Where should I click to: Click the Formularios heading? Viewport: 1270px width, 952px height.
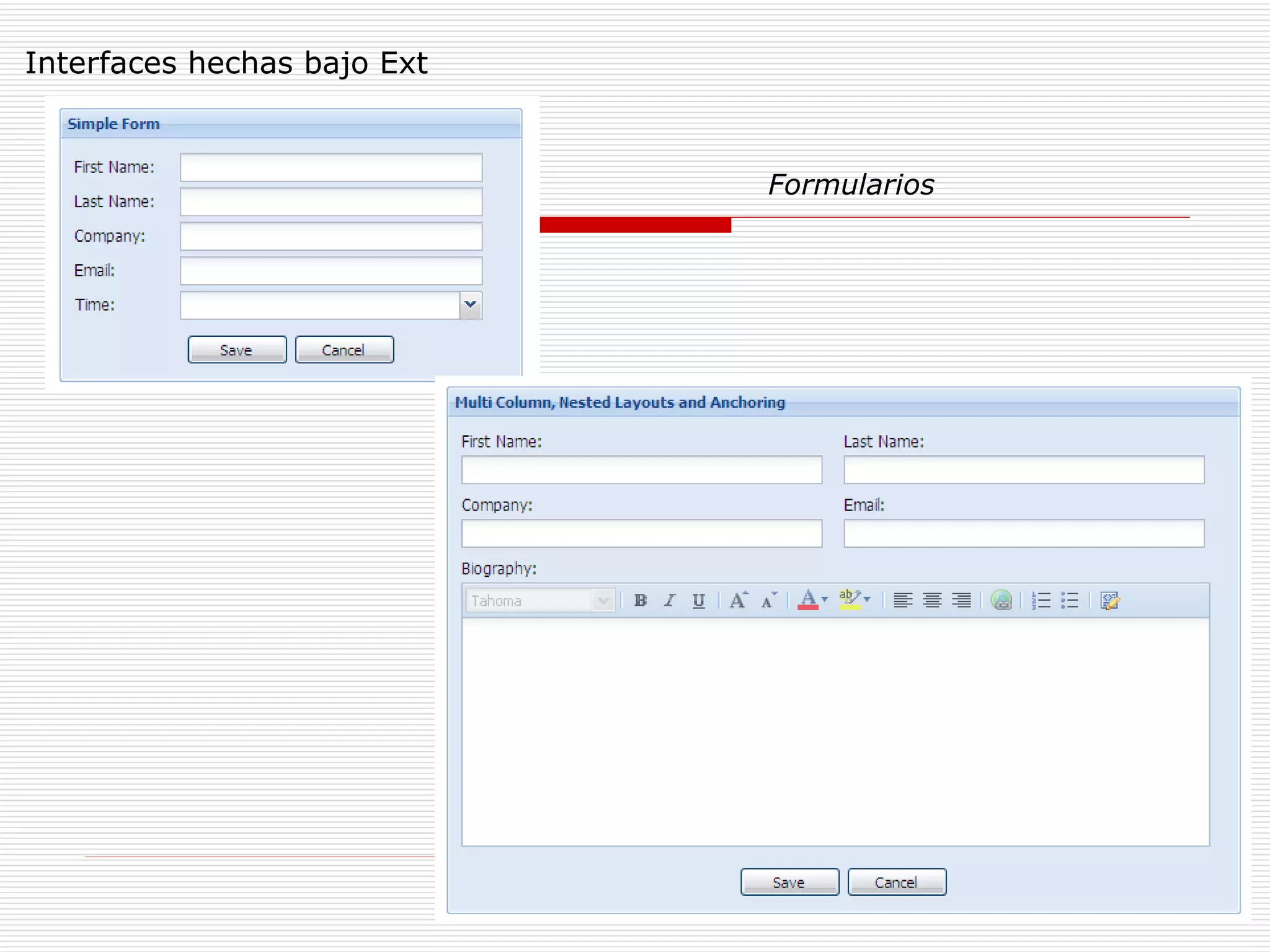click(x=851, y=185)
